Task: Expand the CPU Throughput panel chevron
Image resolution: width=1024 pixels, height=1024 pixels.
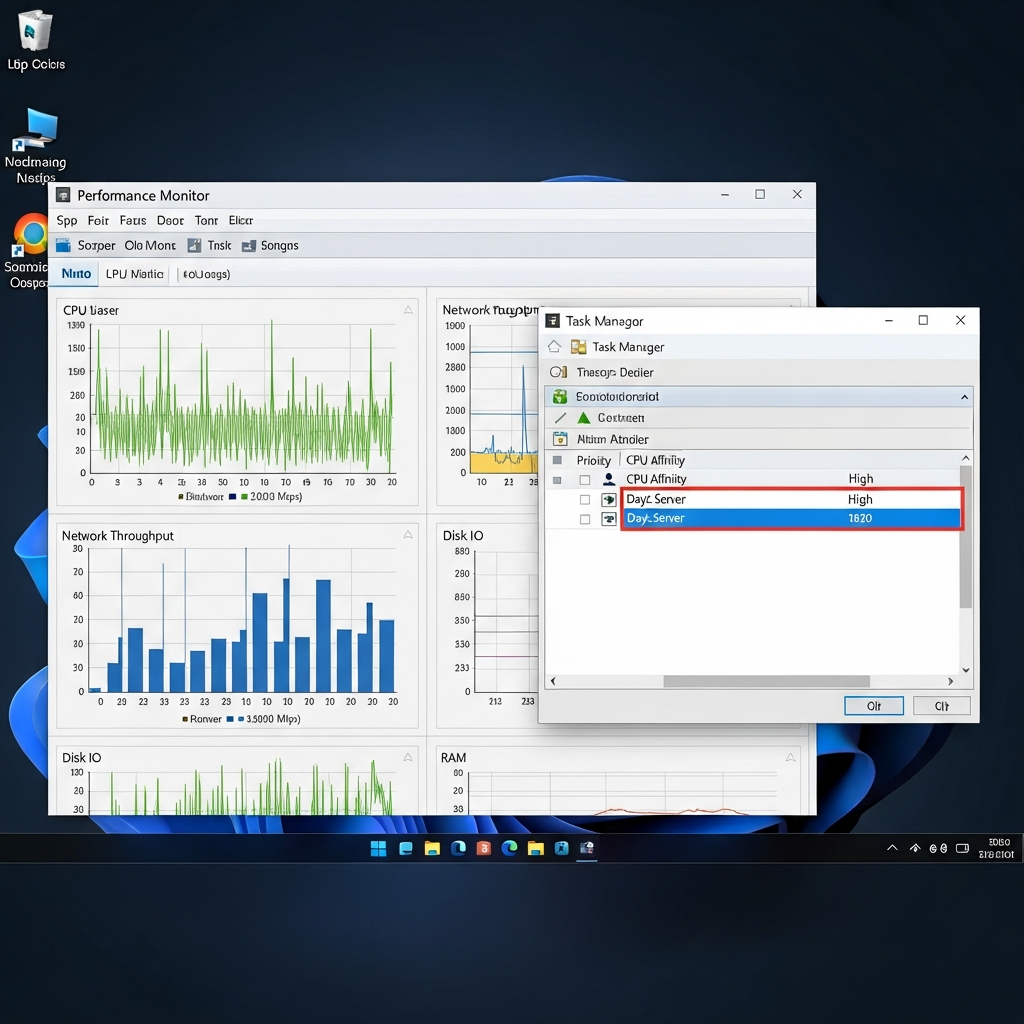Action: click(x=408, y=310)
